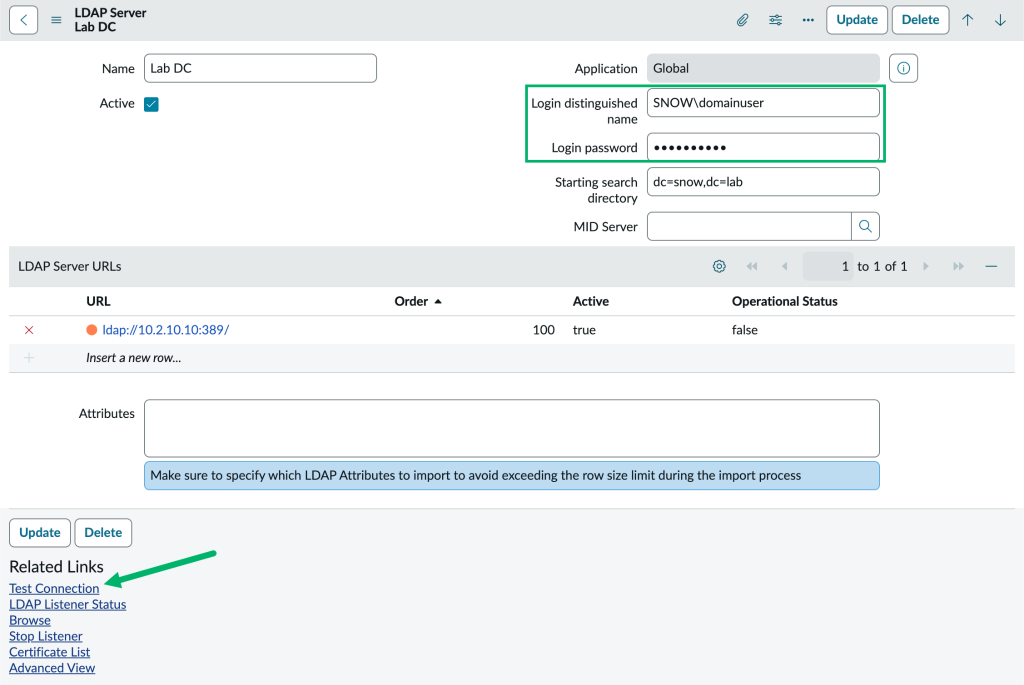Click the Active column header
This screenshot has width=1024, height=685.
point(590,301)
